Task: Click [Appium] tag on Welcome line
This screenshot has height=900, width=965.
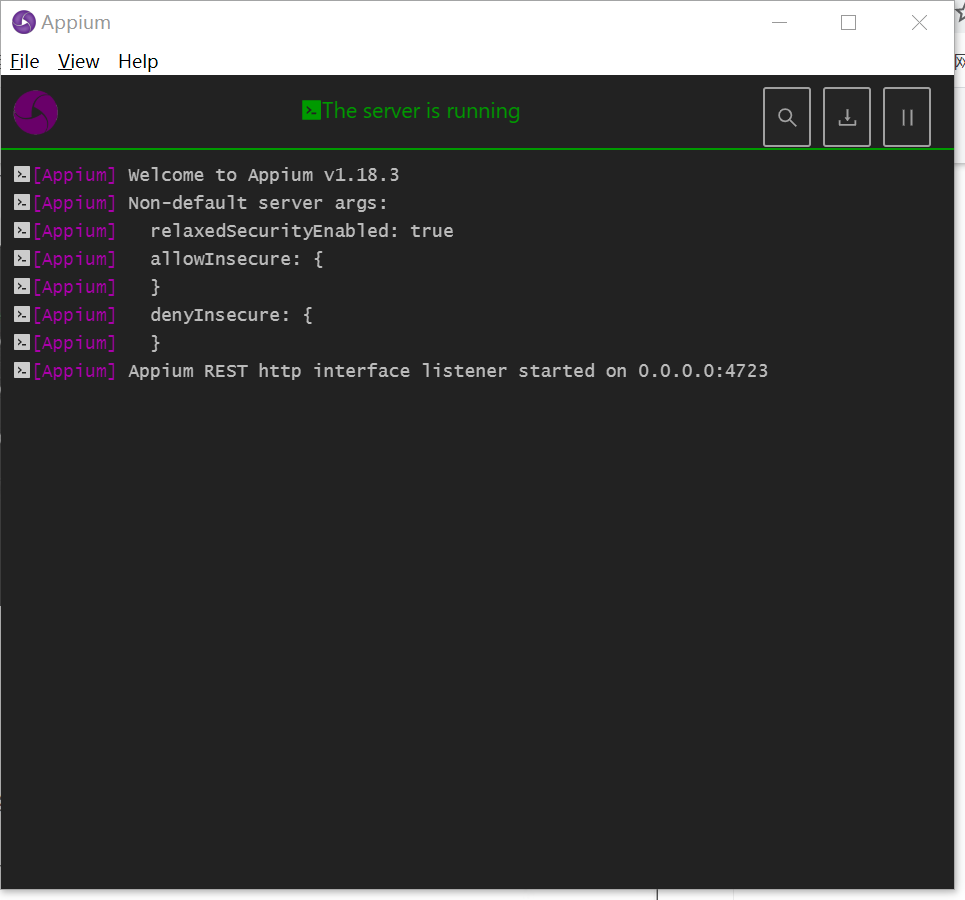Action: coord(74,175)
